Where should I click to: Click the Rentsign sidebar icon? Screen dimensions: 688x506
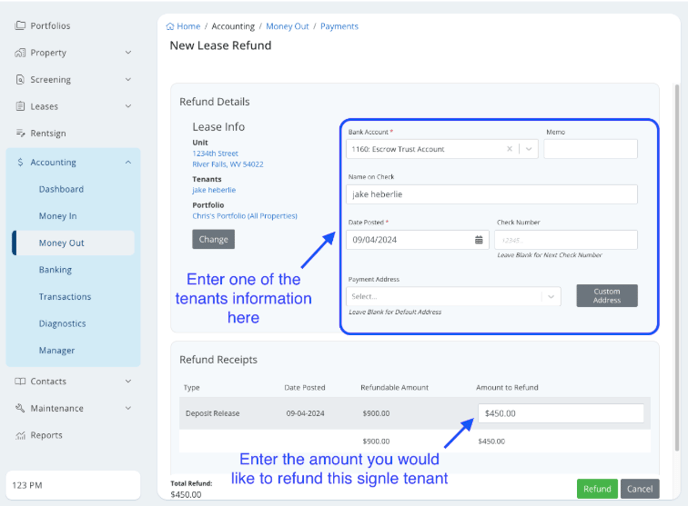point(20,133)
